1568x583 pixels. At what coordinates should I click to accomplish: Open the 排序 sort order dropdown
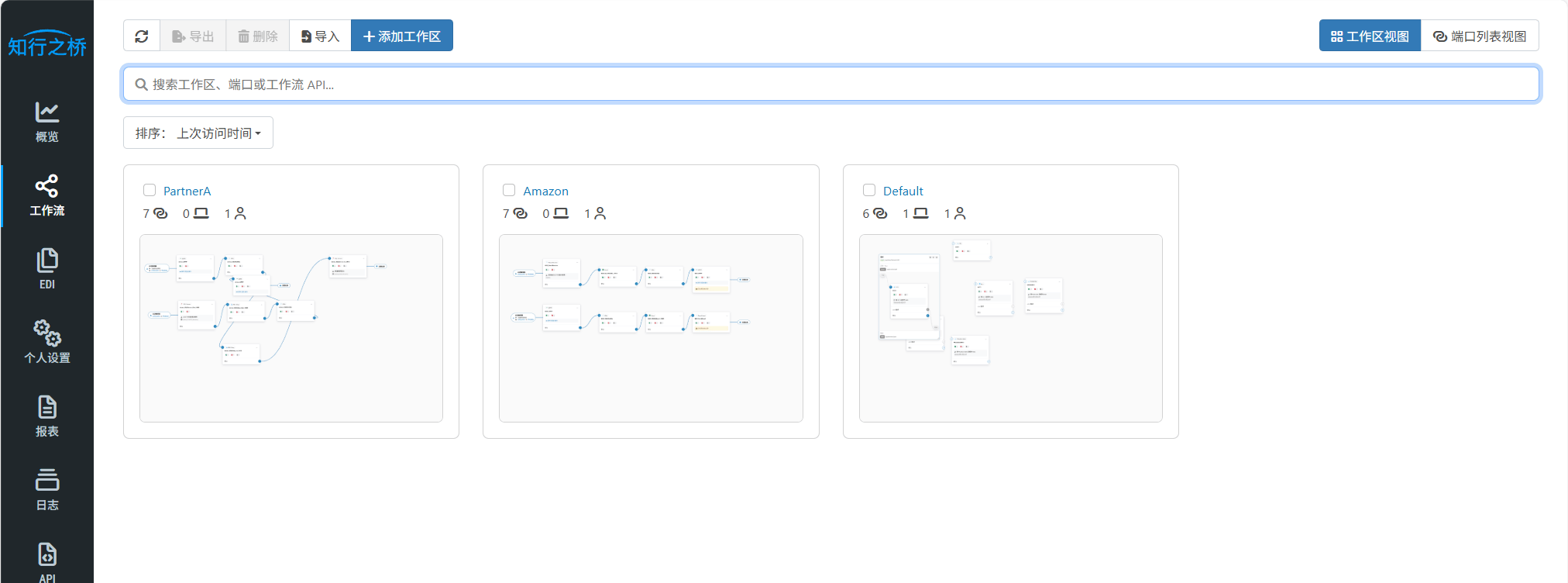point(198,133)
